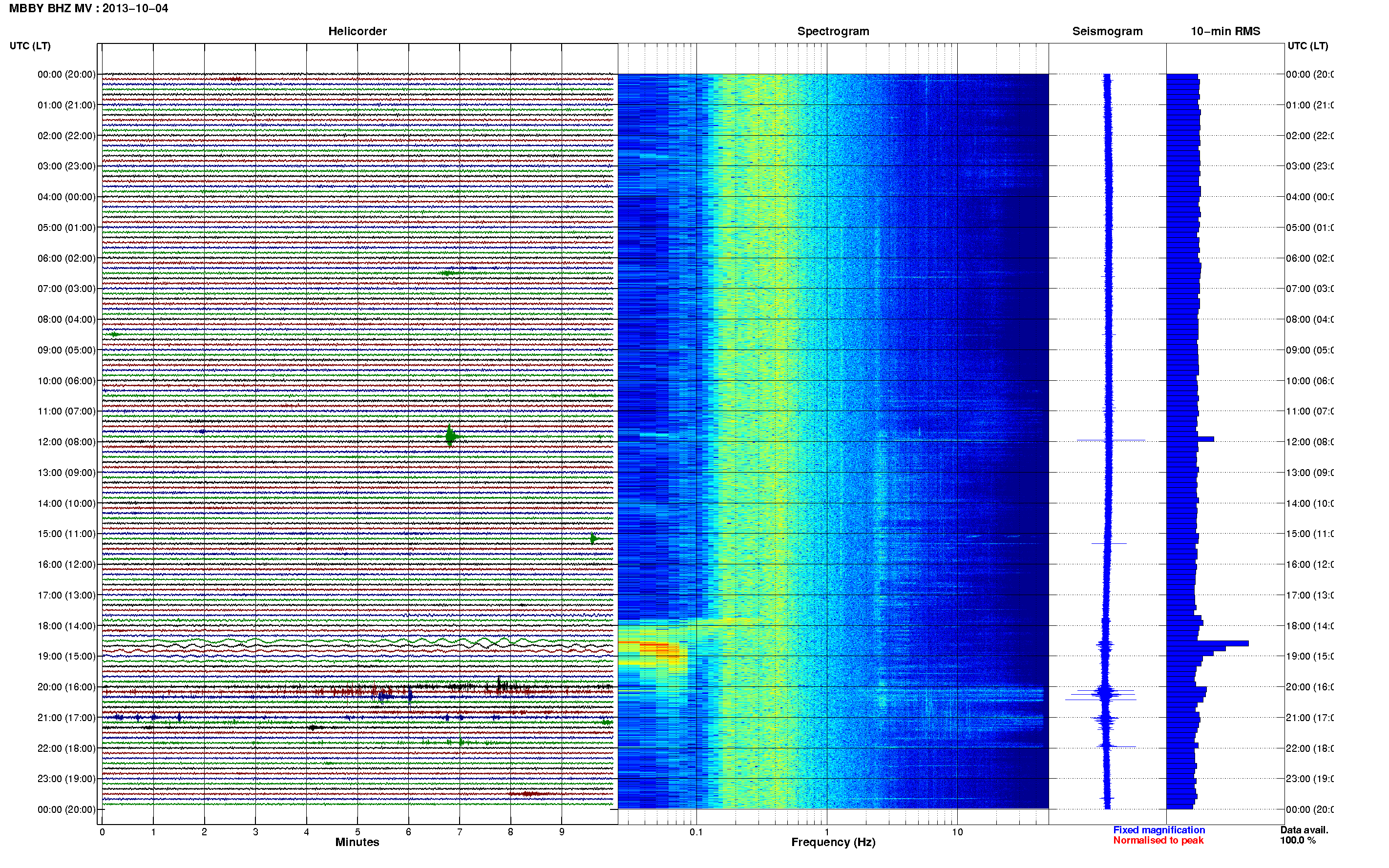The image size is (1389, 868).
Task: Click the protruding RMS bar near 12:00
Action: 1190,439
